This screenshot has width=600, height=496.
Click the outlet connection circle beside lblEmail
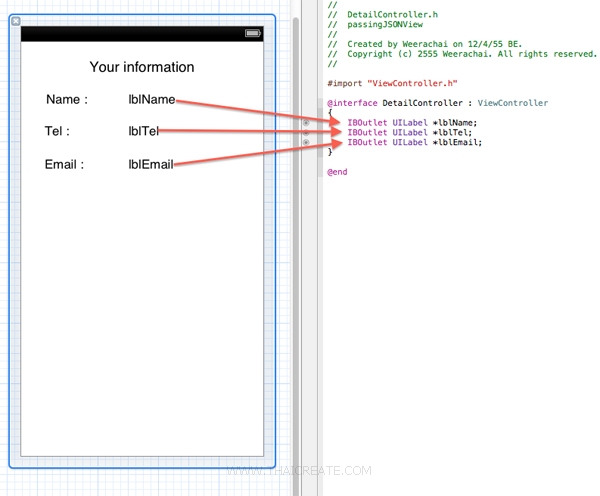[x=306, y=142]
